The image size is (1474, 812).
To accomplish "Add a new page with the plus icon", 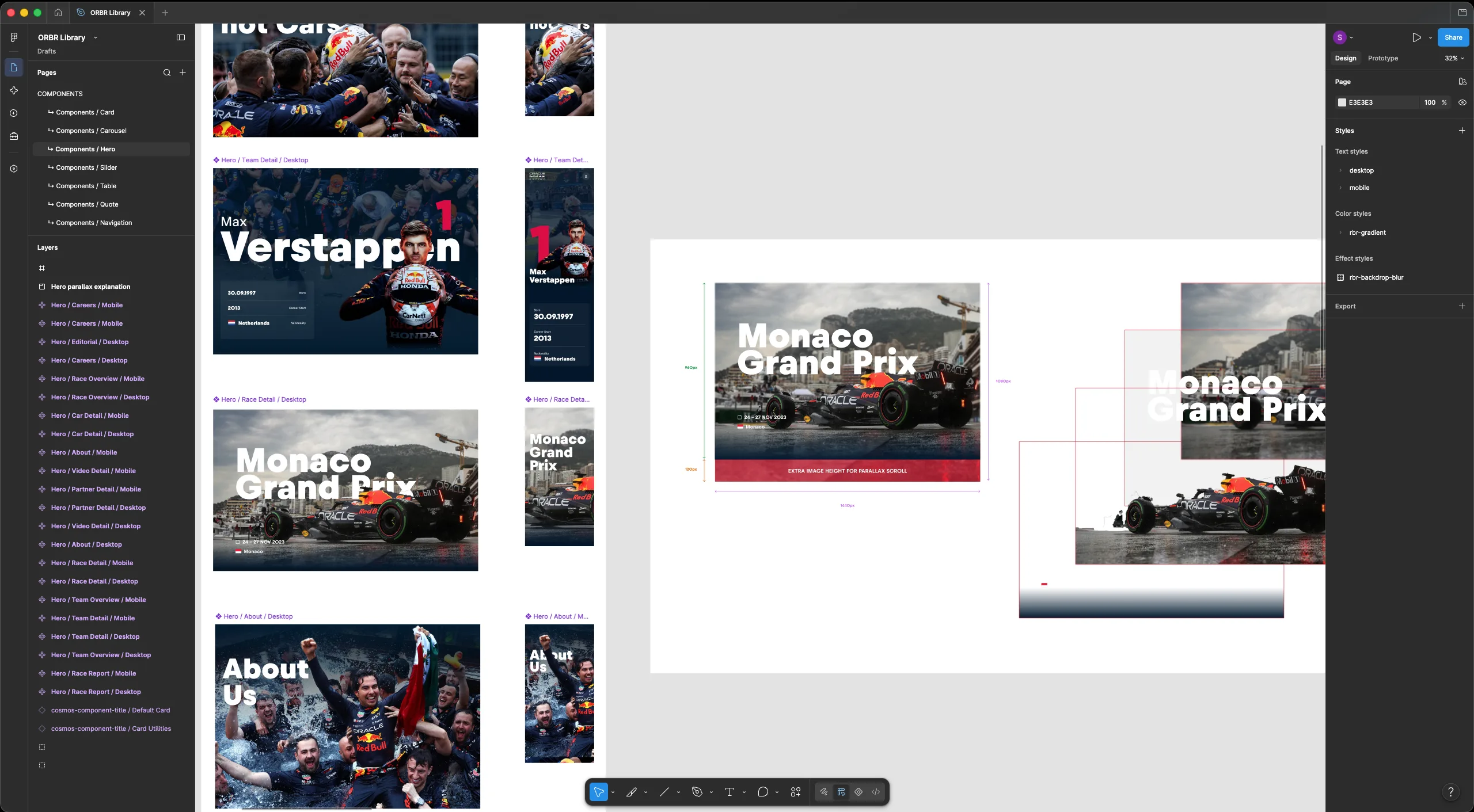I will 183,73.
